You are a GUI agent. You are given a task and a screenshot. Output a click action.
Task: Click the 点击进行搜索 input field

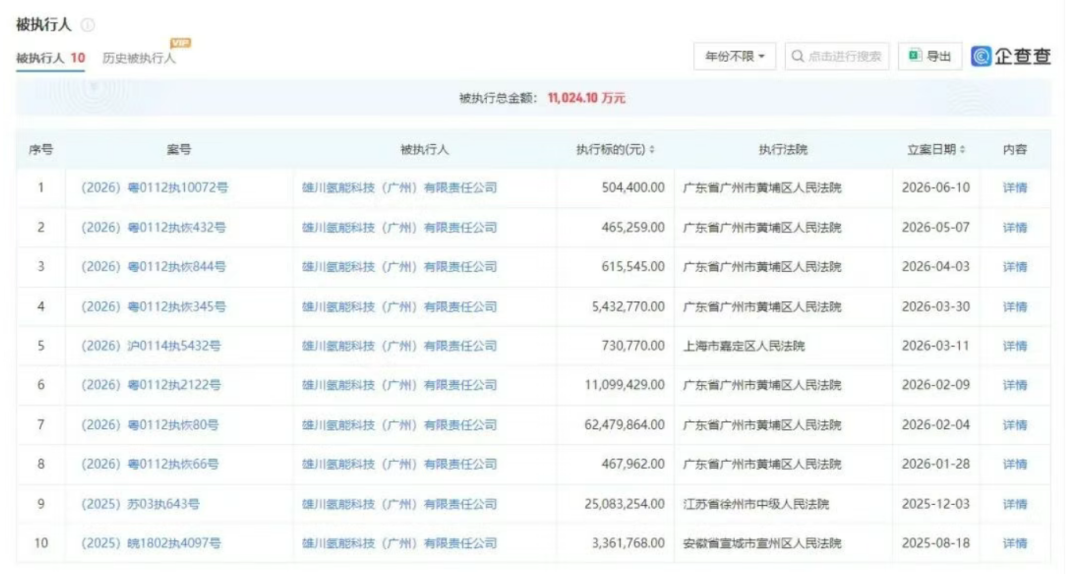click(x=837, y=57)
